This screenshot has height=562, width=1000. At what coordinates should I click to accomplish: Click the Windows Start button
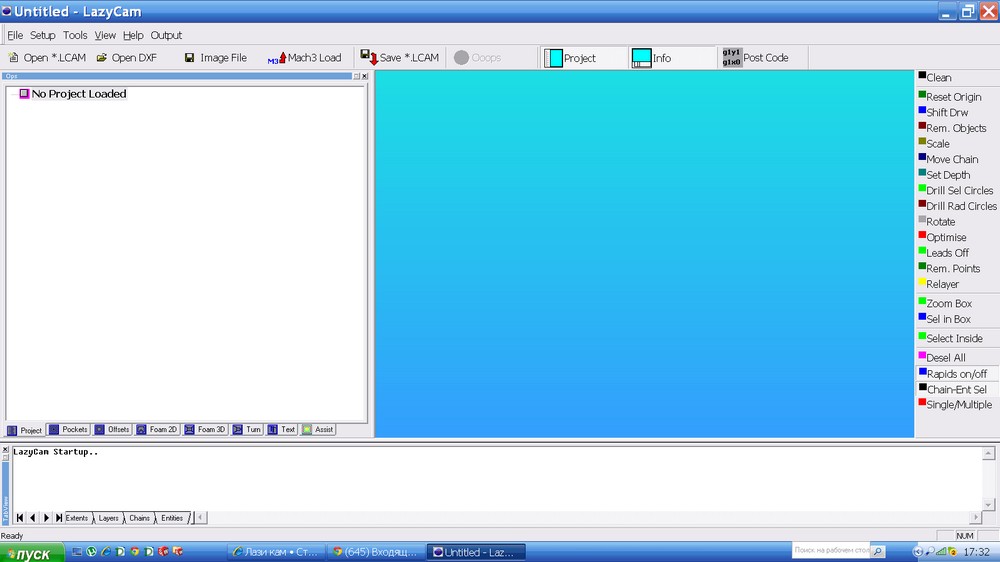(32, 552)
